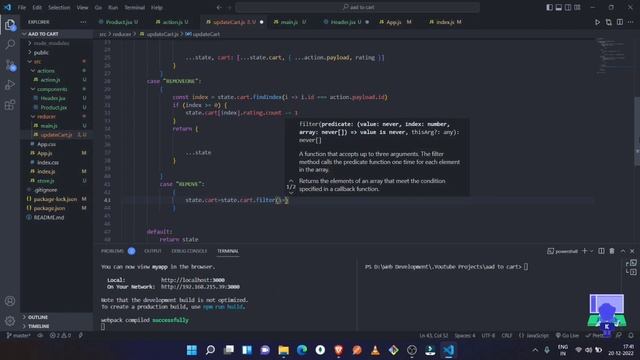Viewport: 640px width, 360px height.
Task: Toggle bottom panel visibility layout button
Action: coord(559,7)
